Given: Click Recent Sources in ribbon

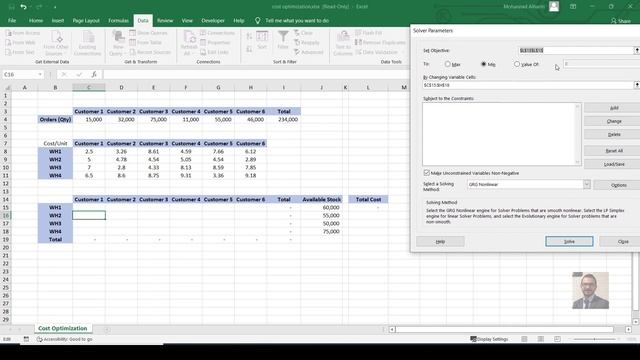Looking at the screenshot, I should tap(150, 52).
